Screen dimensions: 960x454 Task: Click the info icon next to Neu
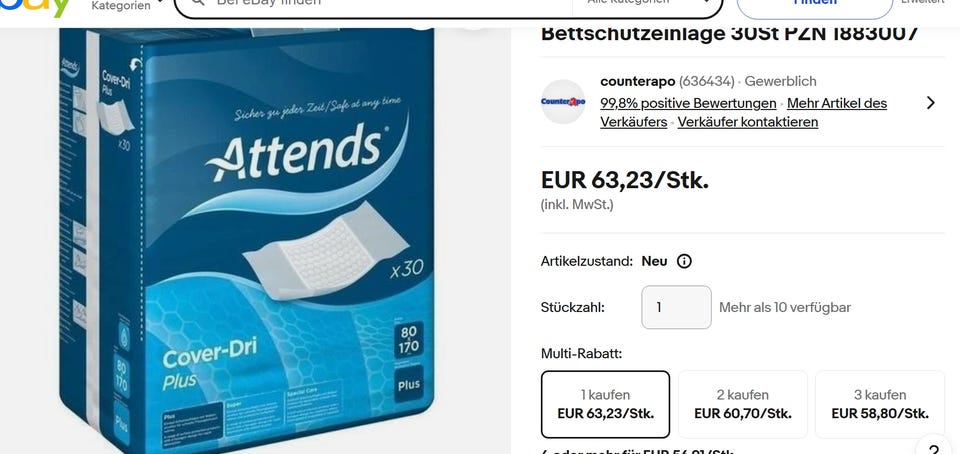684,261
